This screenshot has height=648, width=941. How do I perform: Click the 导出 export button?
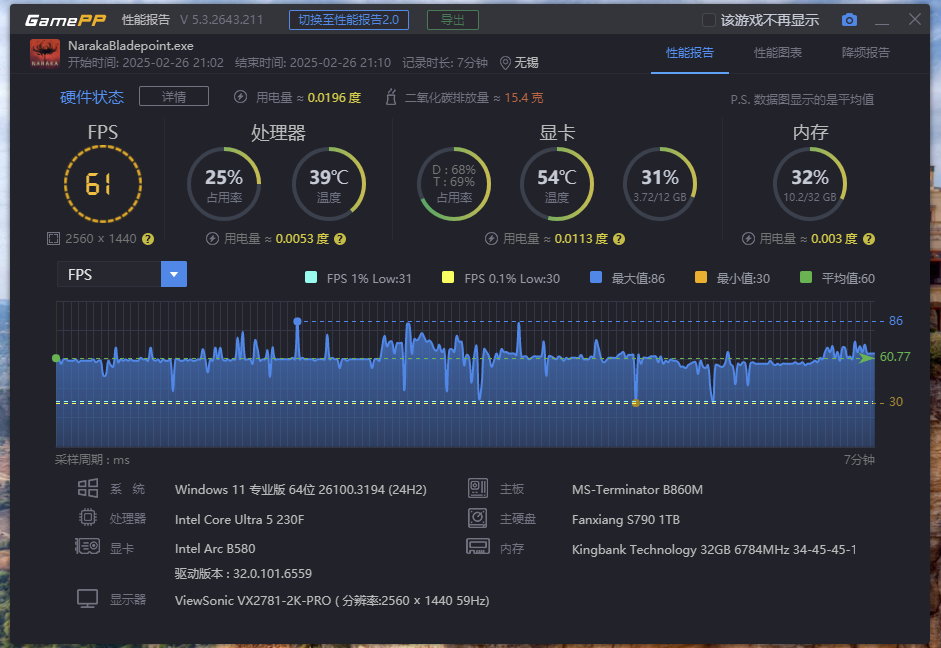[x=452, y=20]
